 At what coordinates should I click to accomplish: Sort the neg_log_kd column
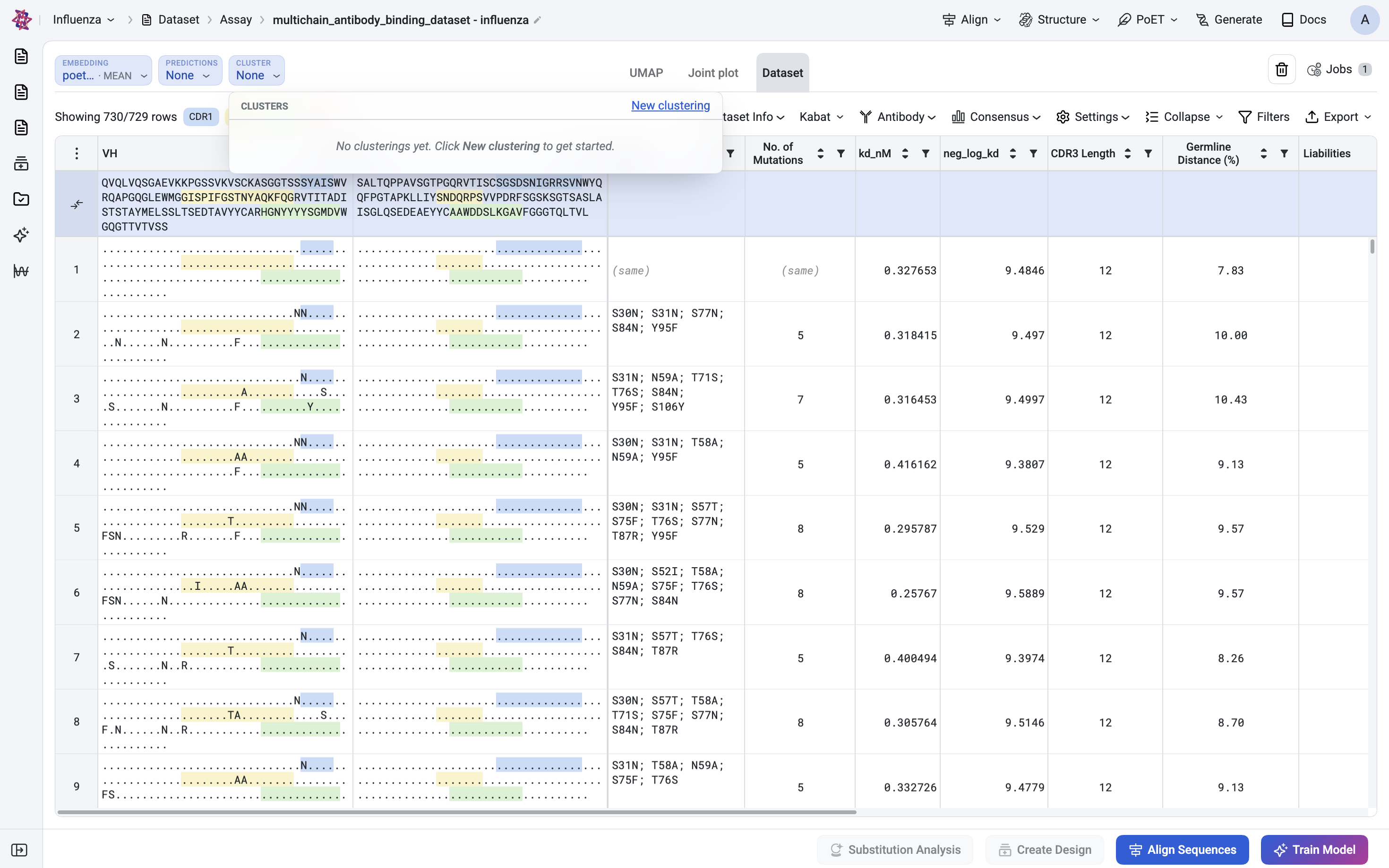pyautogui.click(x=1013, y=153)
